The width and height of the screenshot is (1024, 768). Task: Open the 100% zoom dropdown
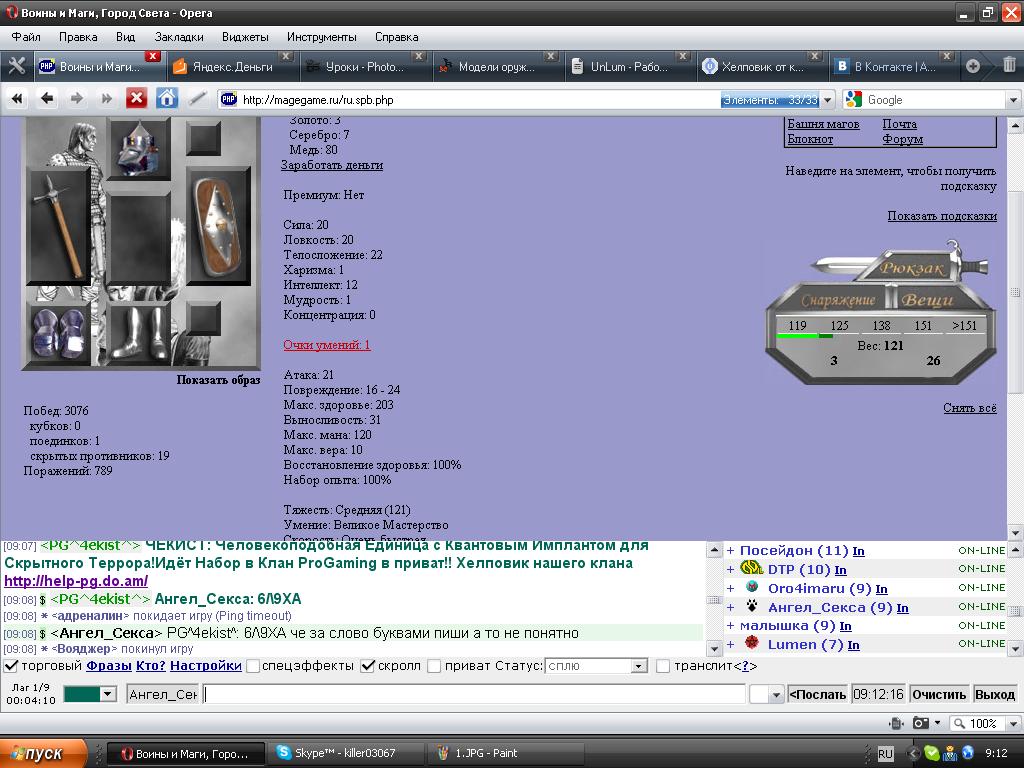point(1014,724)
